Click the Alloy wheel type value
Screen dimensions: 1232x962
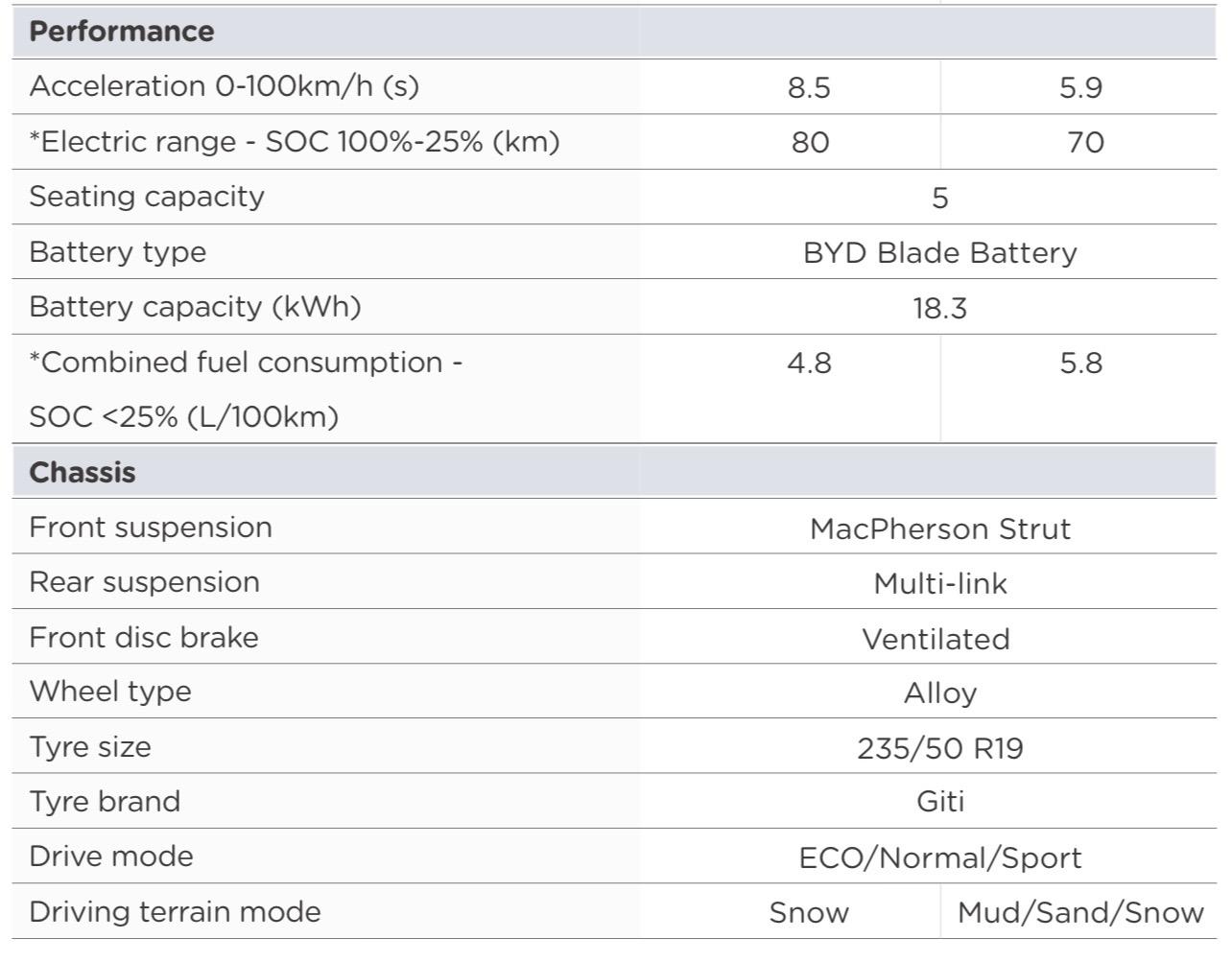click(940, 693)
